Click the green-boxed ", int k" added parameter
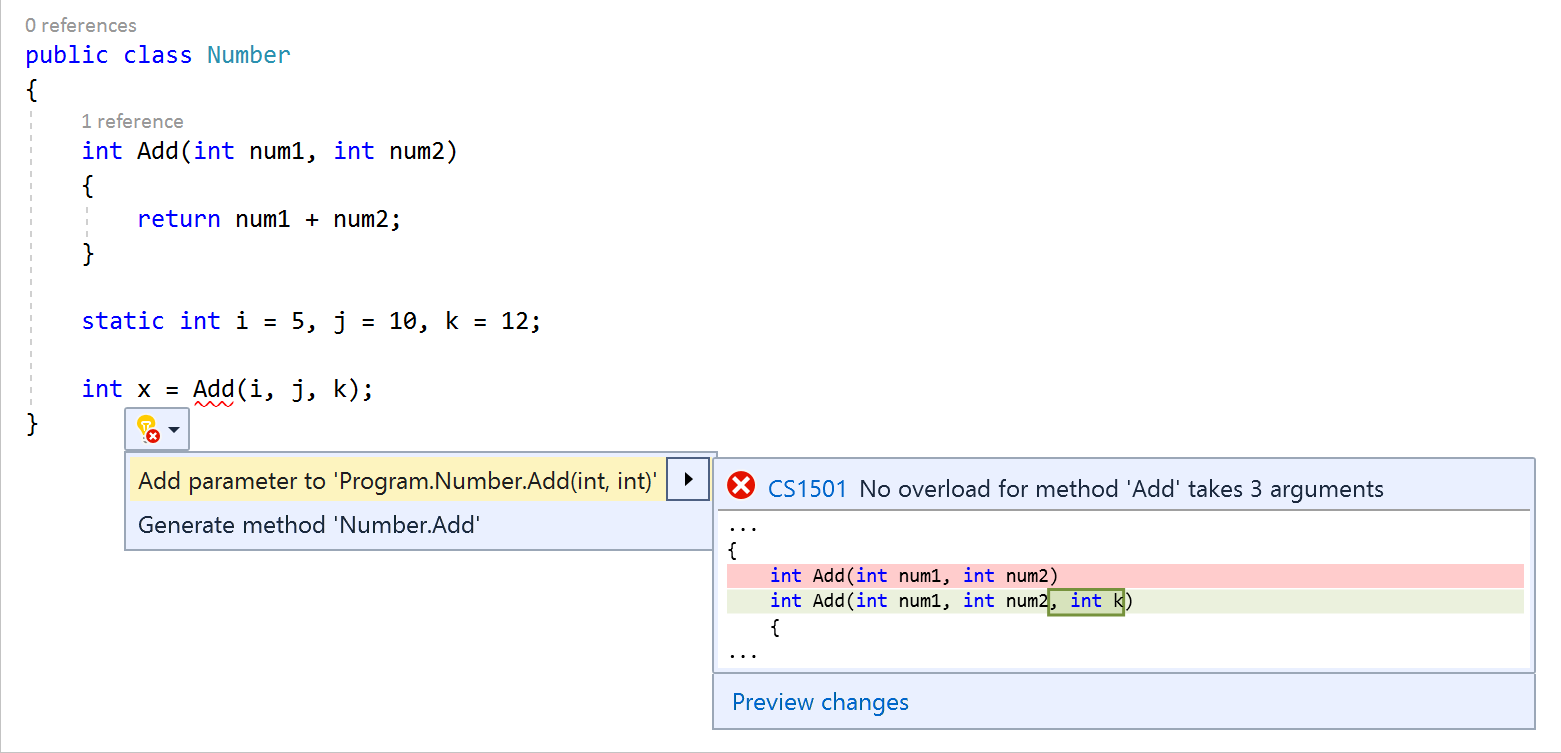The image size is (1561, 753). 1085,600
